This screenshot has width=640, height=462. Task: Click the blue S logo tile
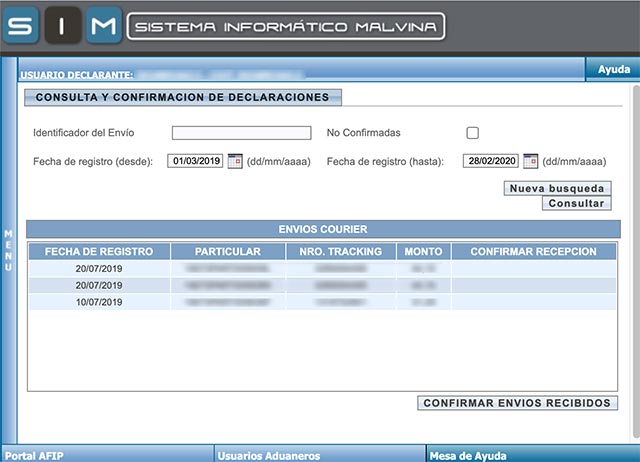click(20, 25)
